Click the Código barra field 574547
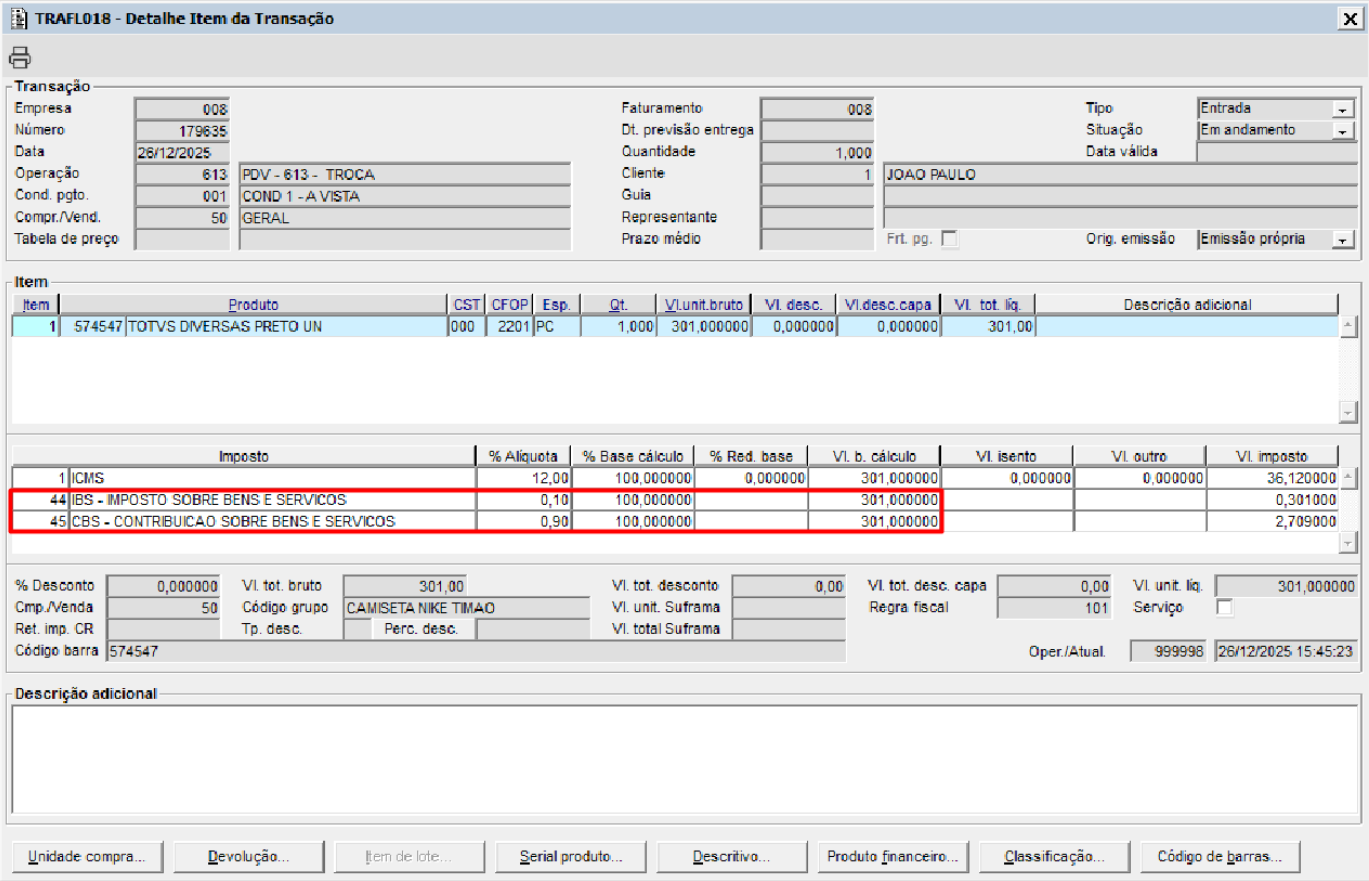The height and width of the screenshot is (881, 1369). (x=476, y=652)
